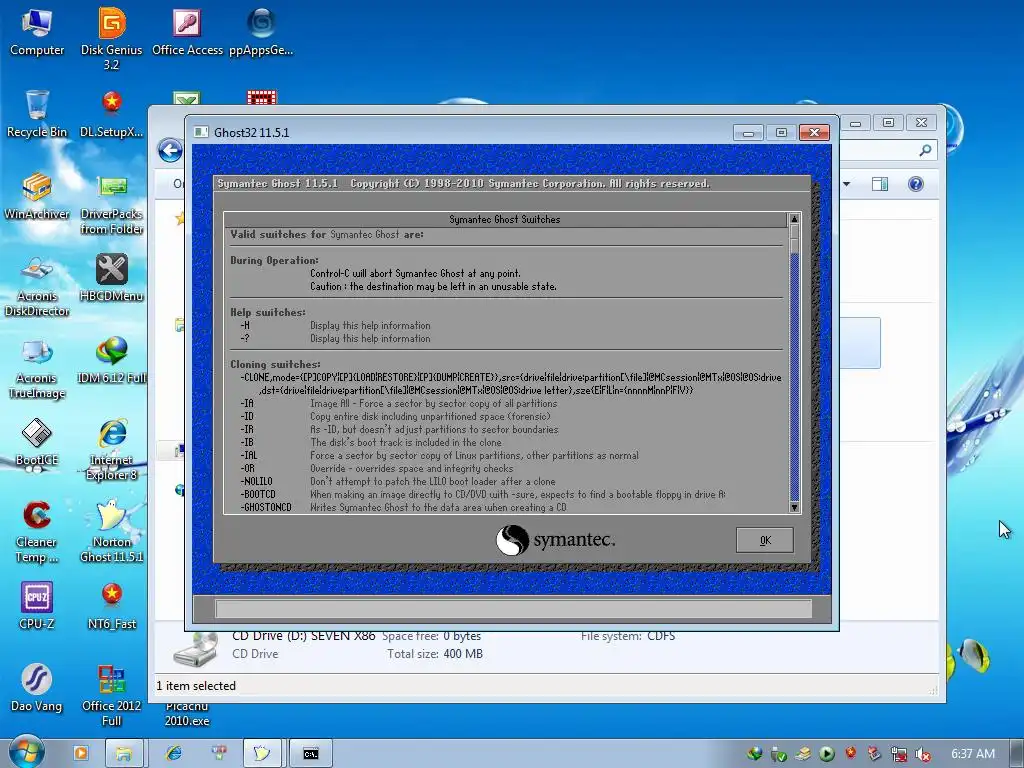
Task: Open Disk Genius 3.2 desktop icon
Action: [x=112, y=38]
